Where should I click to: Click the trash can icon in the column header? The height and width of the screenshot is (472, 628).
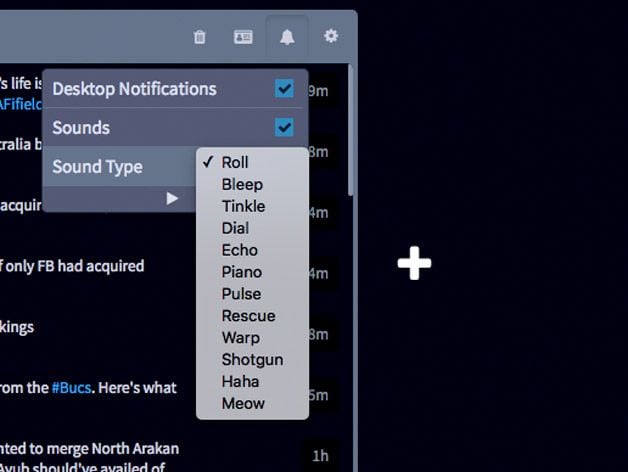pyautogui.click(x=199, y=37)
